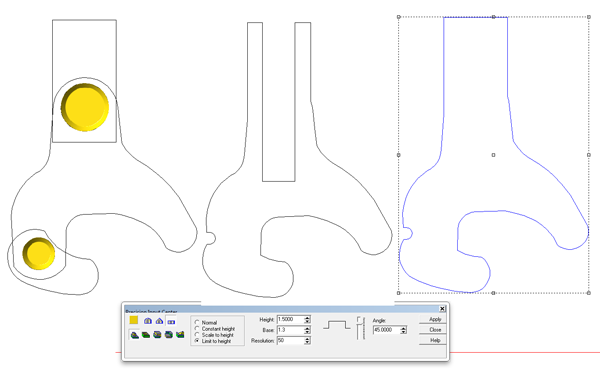Decrease the Angle stepper value

click(403, 332)
